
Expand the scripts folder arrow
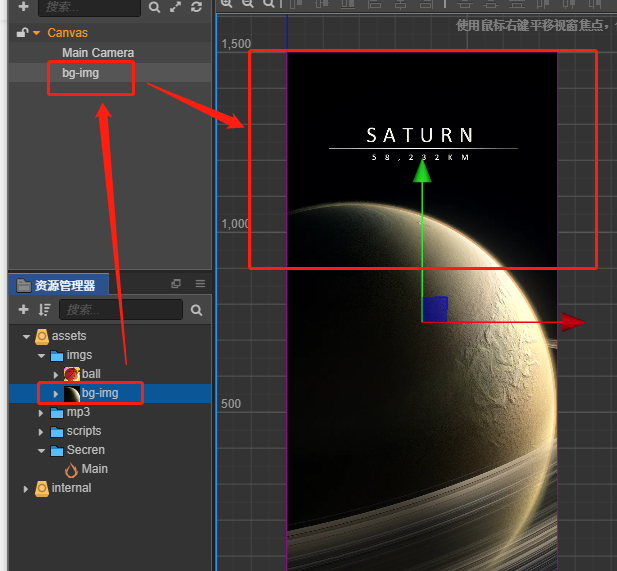(x=41, y=432)
